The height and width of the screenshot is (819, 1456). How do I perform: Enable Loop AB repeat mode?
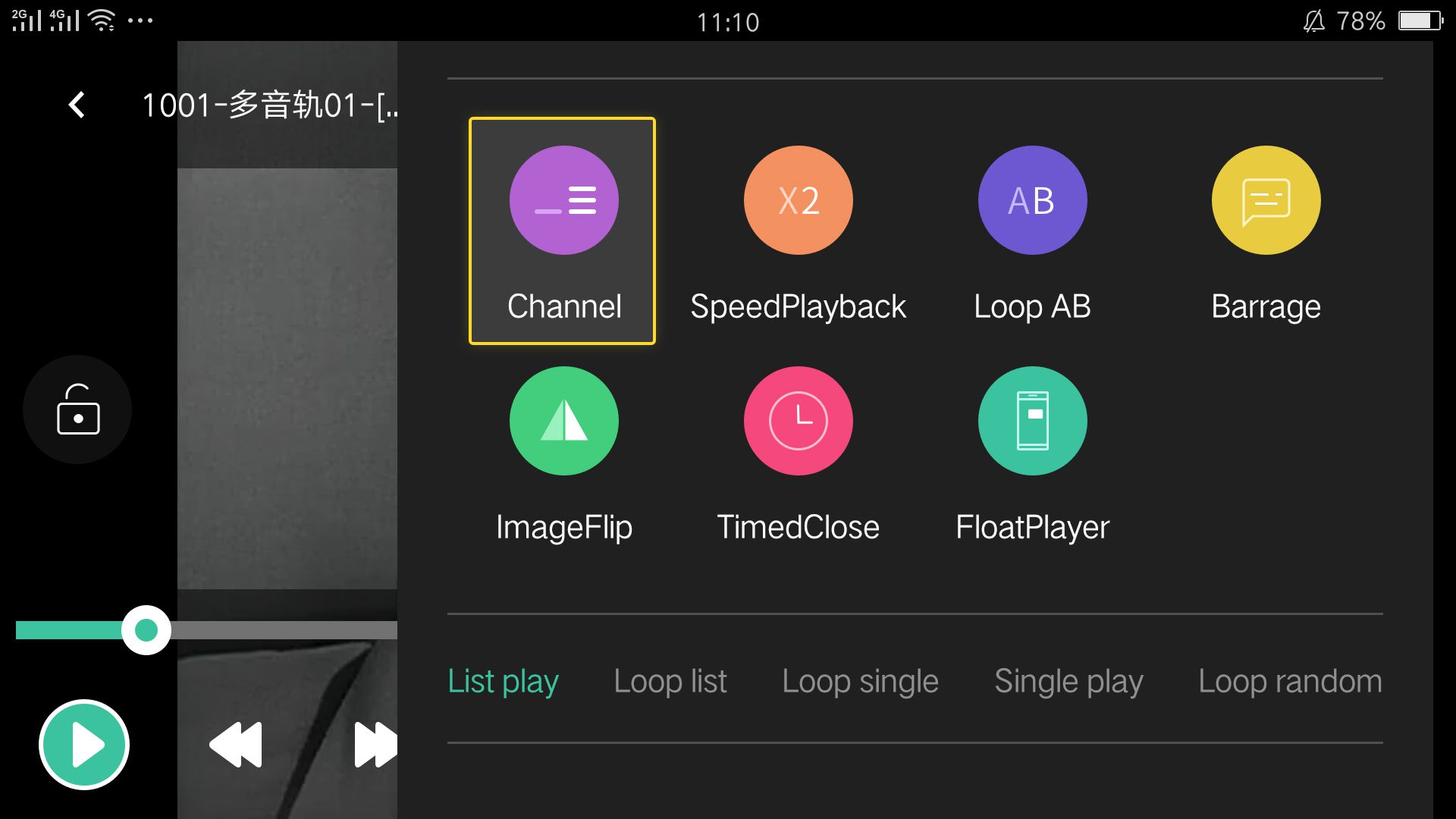click(x=1032, y=201)
